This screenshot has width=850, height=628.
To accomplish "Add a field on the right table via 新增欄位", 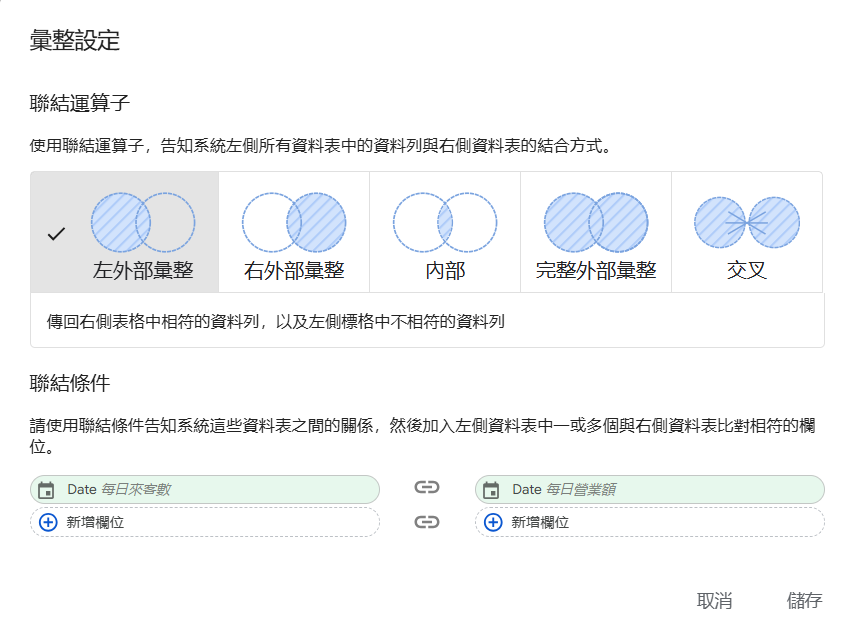I will point(650,522).
